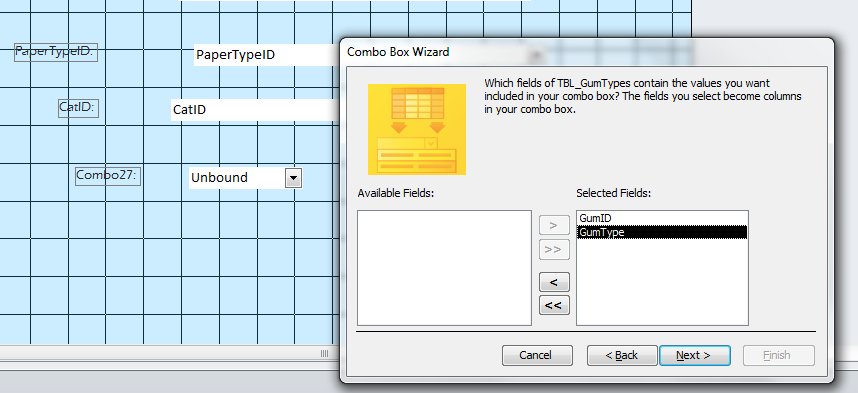This screenshot has height=393, width=858.
Task: Click the CatID text box control
Action: tap(253, 109)
